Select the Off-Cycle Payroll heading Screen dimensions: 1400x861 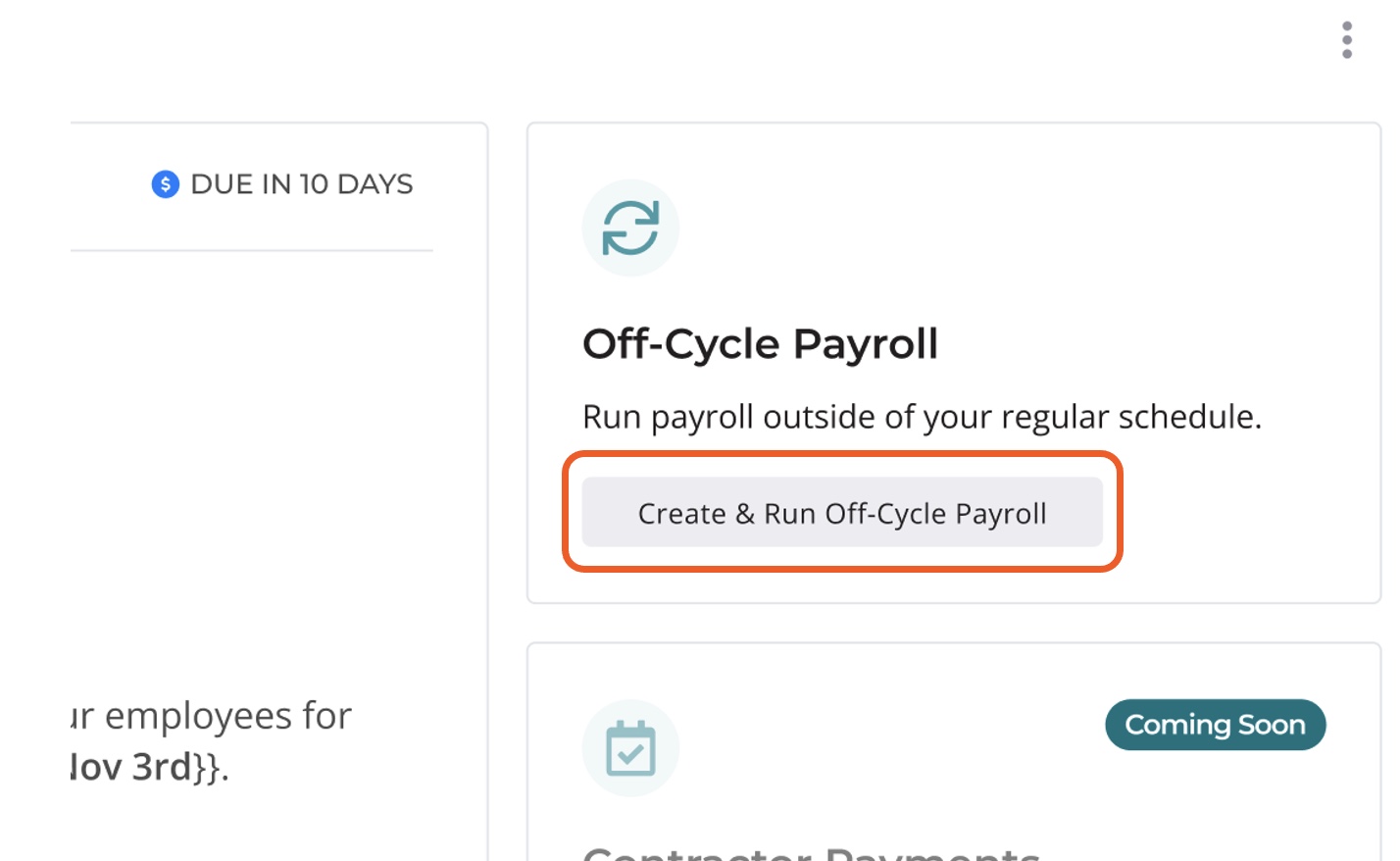click(761, 344)
